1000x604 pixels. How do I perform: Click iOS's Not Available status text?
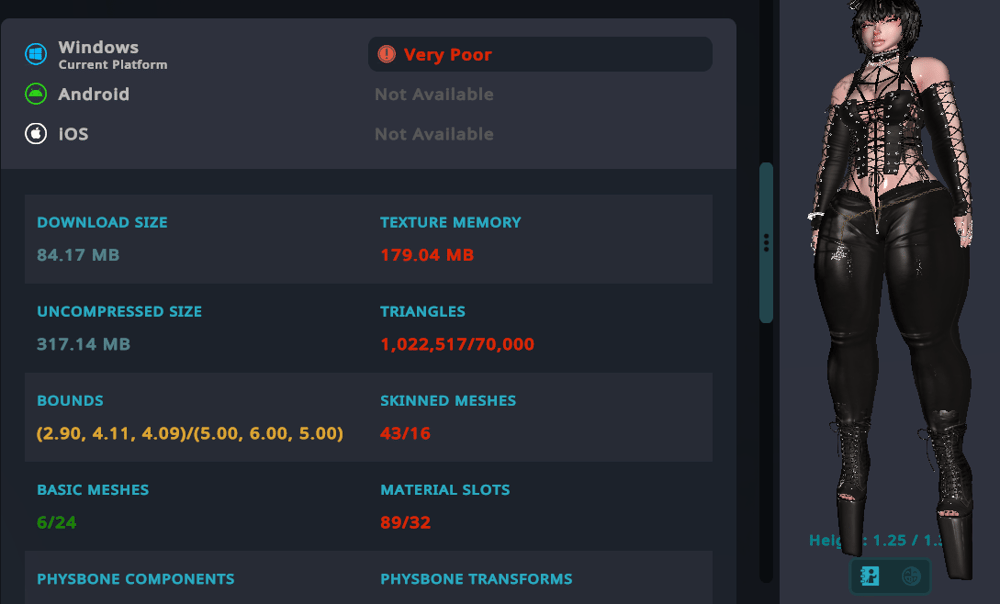click(x=434, y=134)
